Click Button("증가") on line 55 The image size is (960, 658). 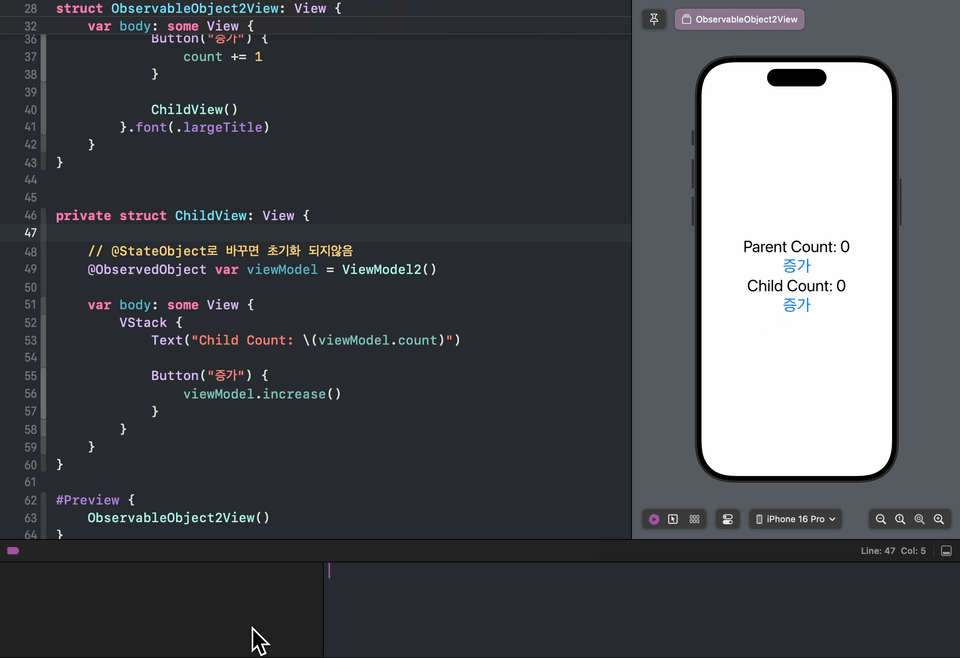pyautogui.click(x=209, y=376)
